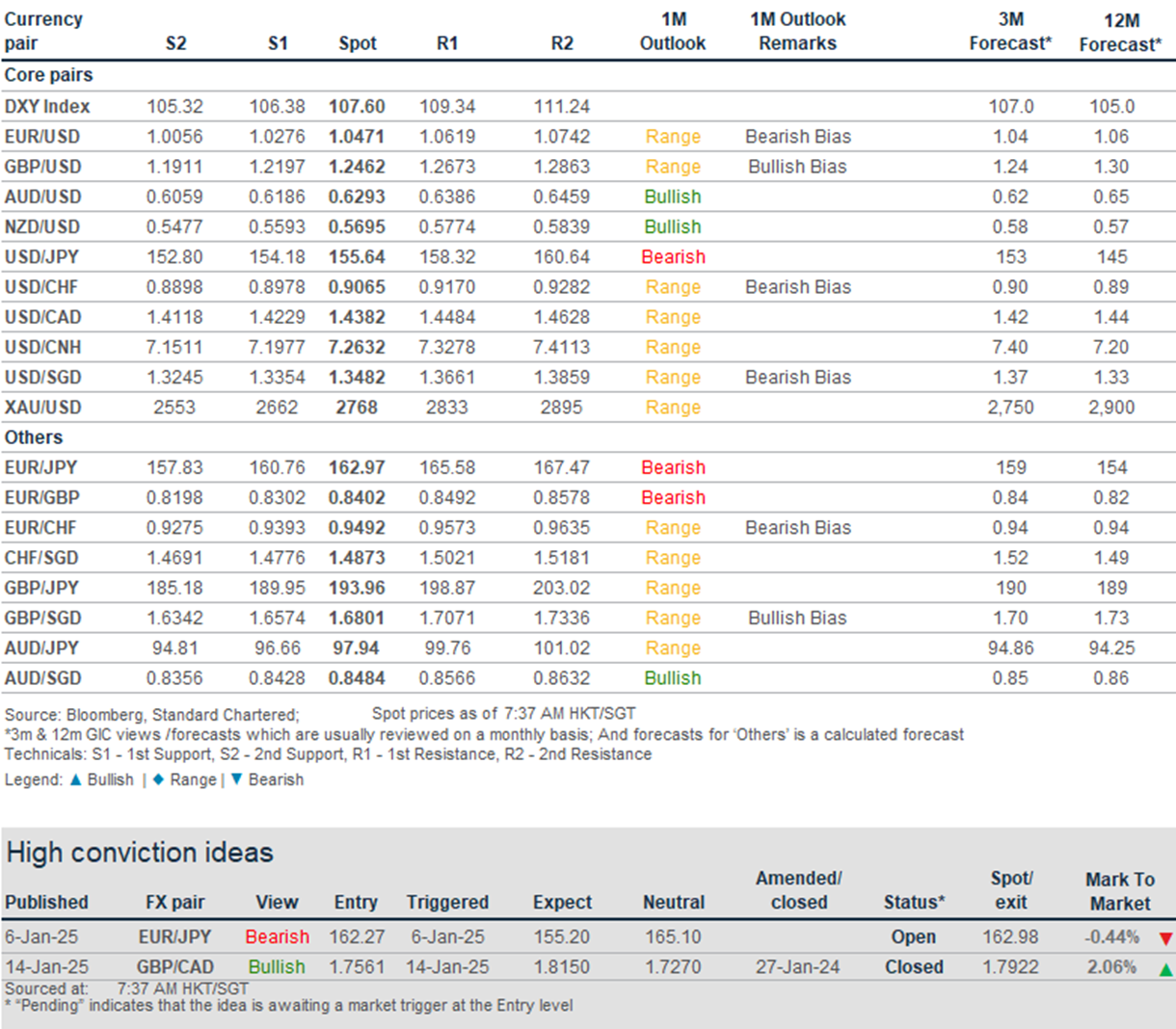Select the USD/JPY pair label

click(41, 257)
